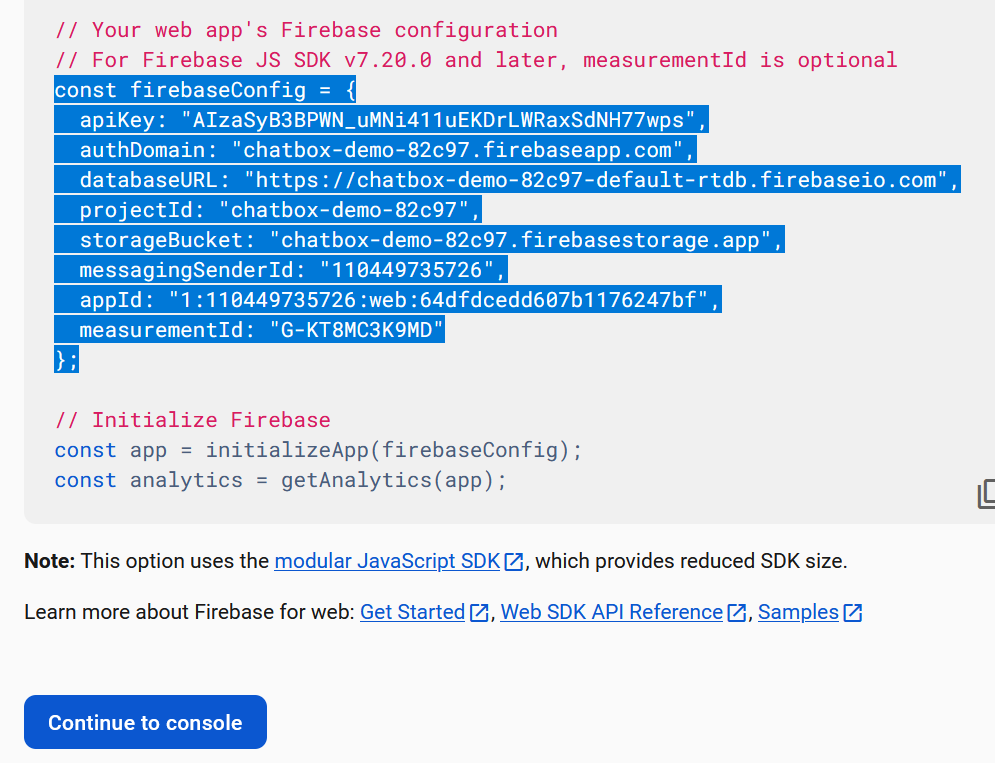This screenshot has height=763, width=995.
Task: Copy the code snippet with the copy icon
Action: pyautogui.click(x=985, y=494)
